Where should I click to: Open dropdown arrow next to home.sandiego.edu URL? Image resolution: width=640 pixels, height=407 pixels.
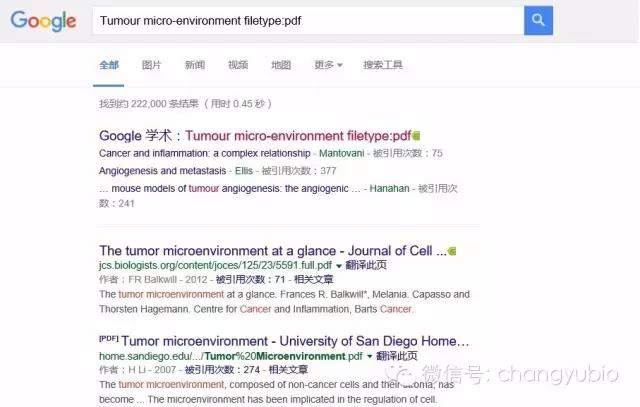click(x=368, y=356)
